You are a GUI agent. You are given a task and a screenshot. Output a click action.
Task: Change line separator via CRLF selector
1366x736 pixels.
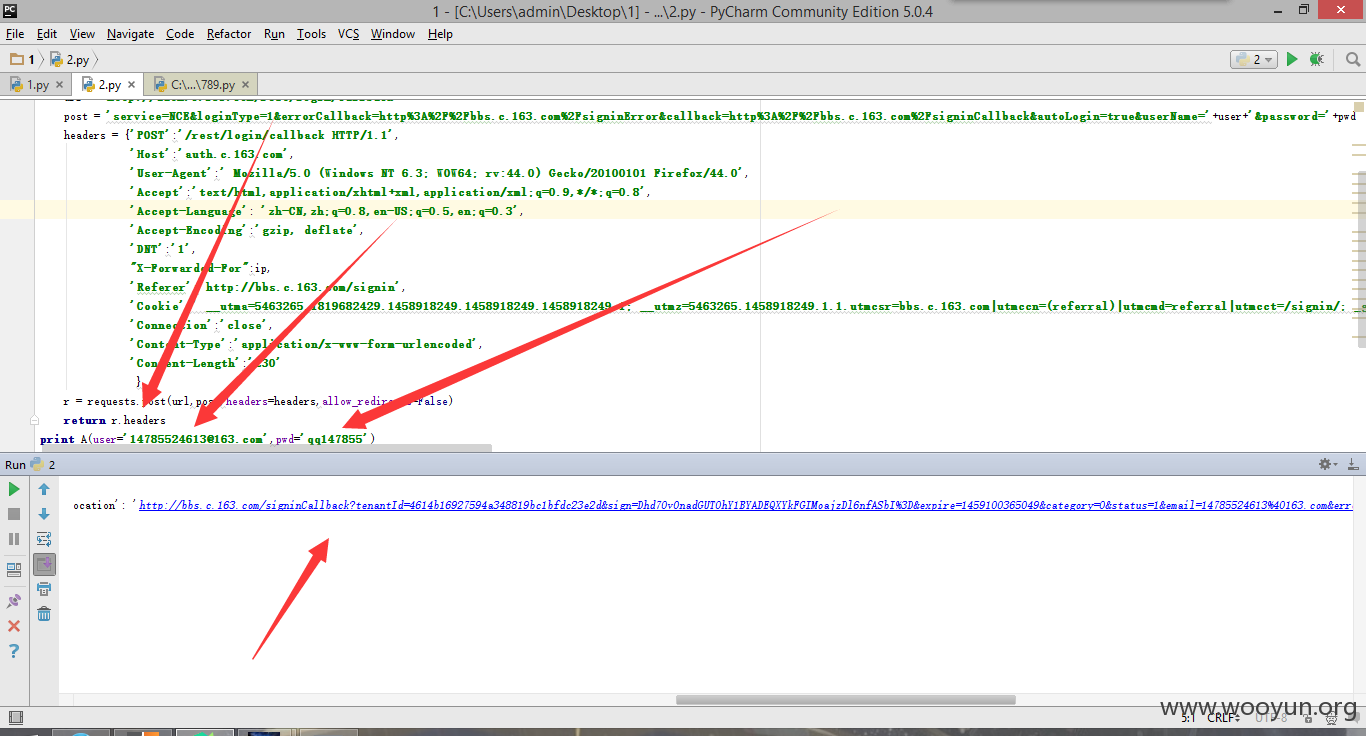1223,717
